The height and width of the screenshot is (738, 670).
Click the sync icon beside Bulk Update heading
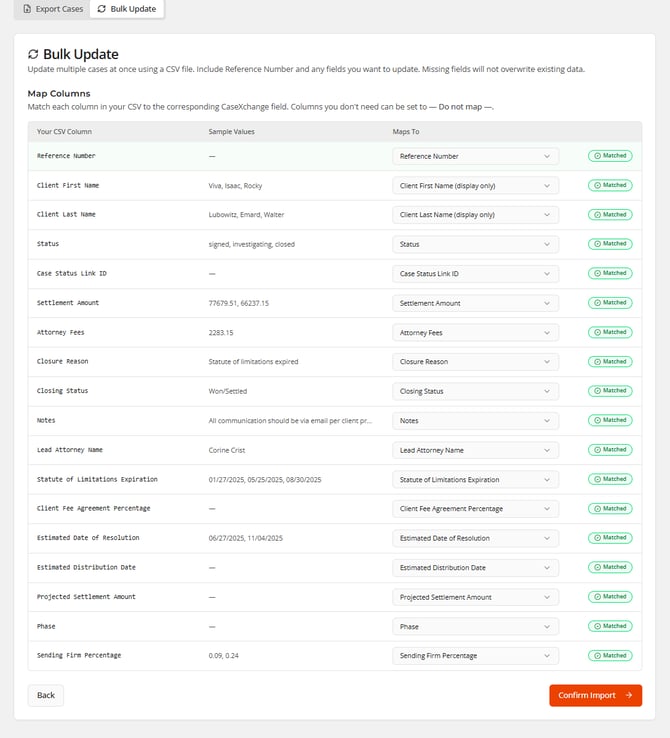(33, 54)
